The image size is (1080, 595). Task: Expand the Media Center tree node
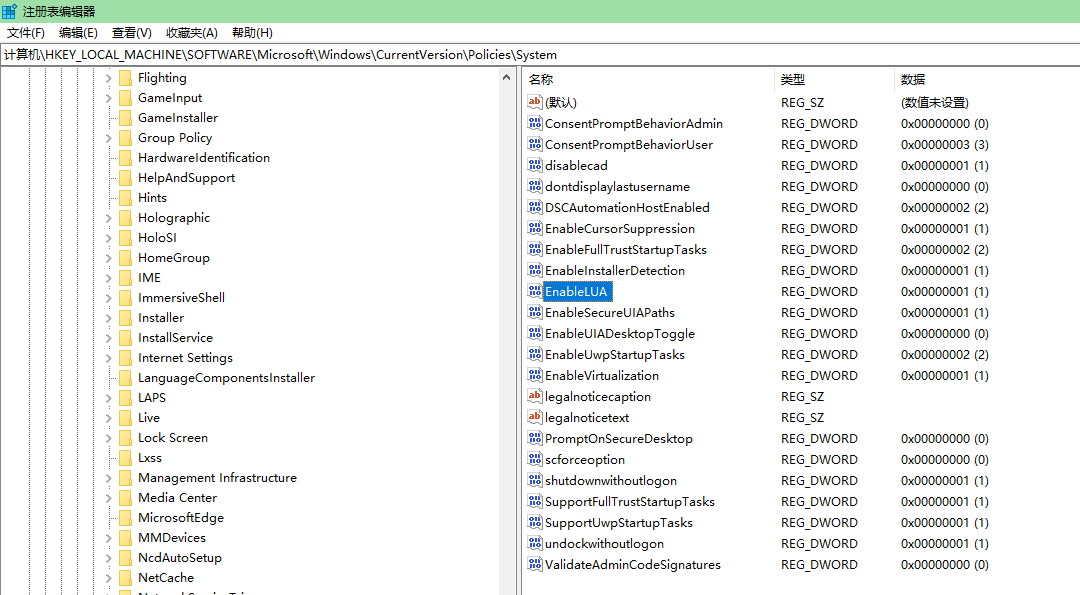pos(108,498)
